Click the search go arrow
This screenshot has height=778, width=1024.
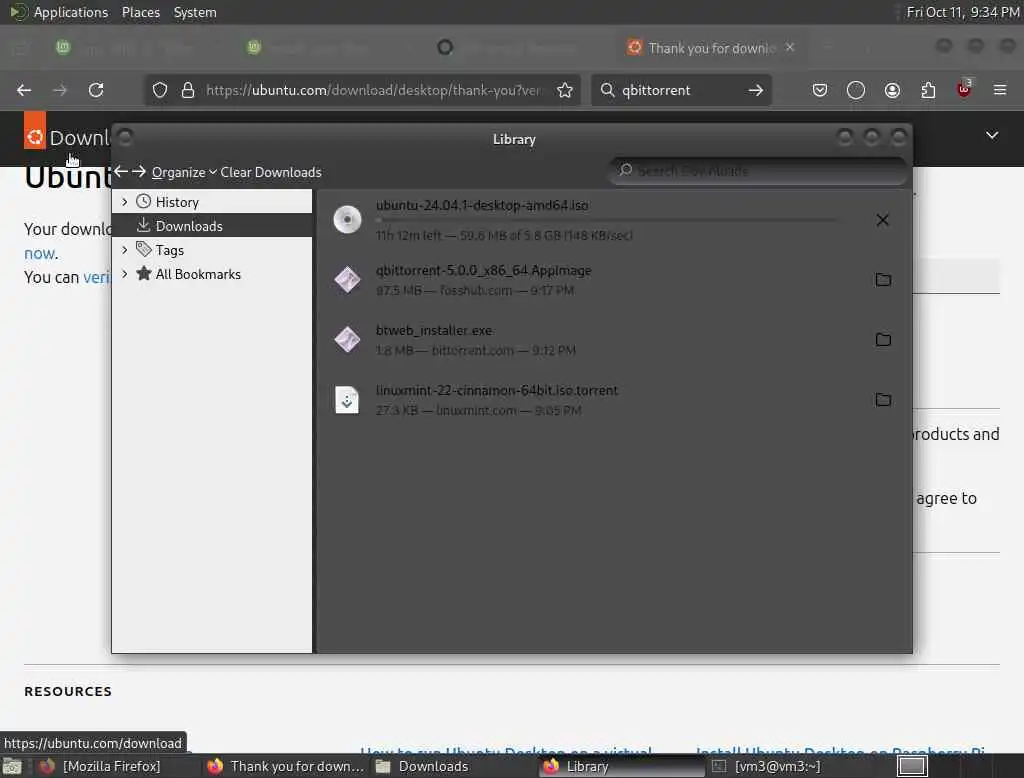tap(756, 90)
